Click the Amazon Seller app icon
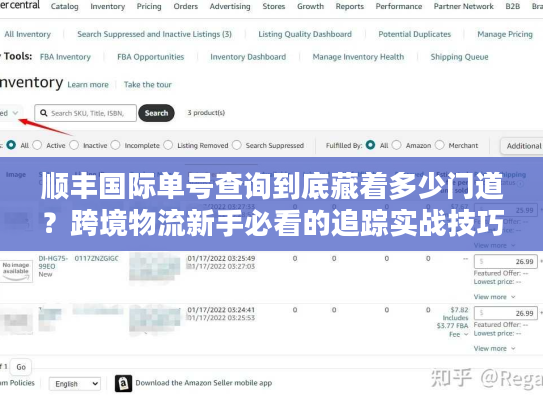The height and width of the screenshot is (408, 543). 123,383
